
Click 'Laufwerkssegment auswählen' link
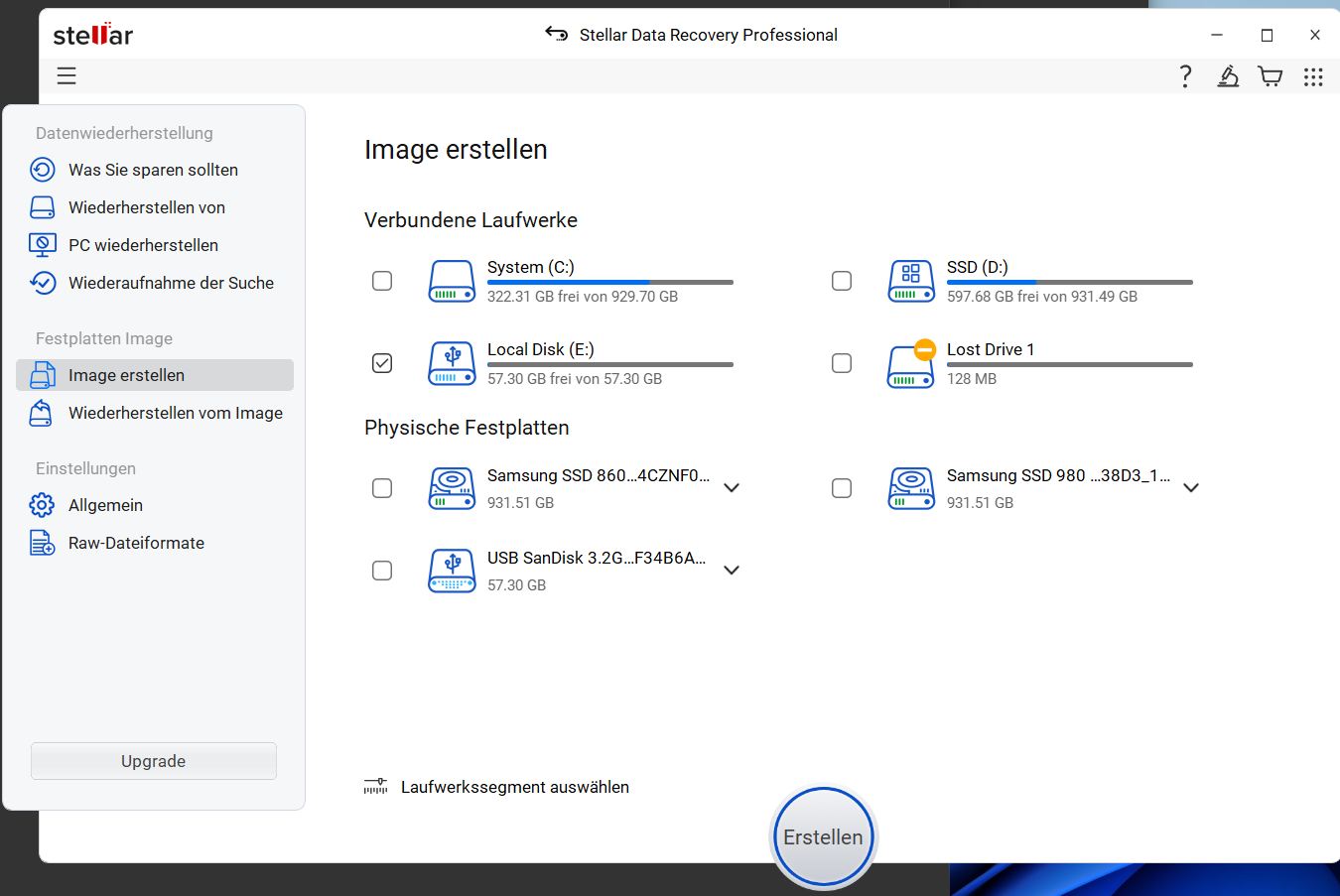coord(515,787)
